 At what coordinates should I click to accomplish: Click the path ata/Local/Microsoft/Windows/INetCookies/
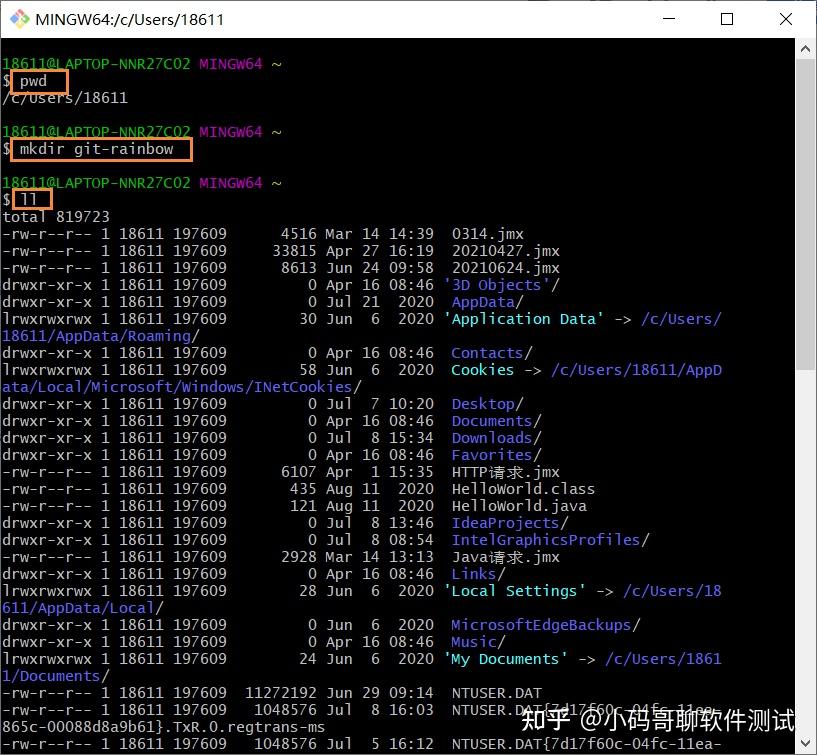point(182,387)
